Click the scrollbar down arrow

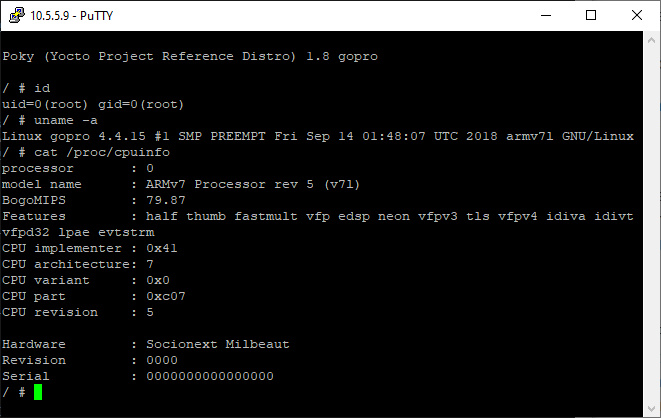651,409
